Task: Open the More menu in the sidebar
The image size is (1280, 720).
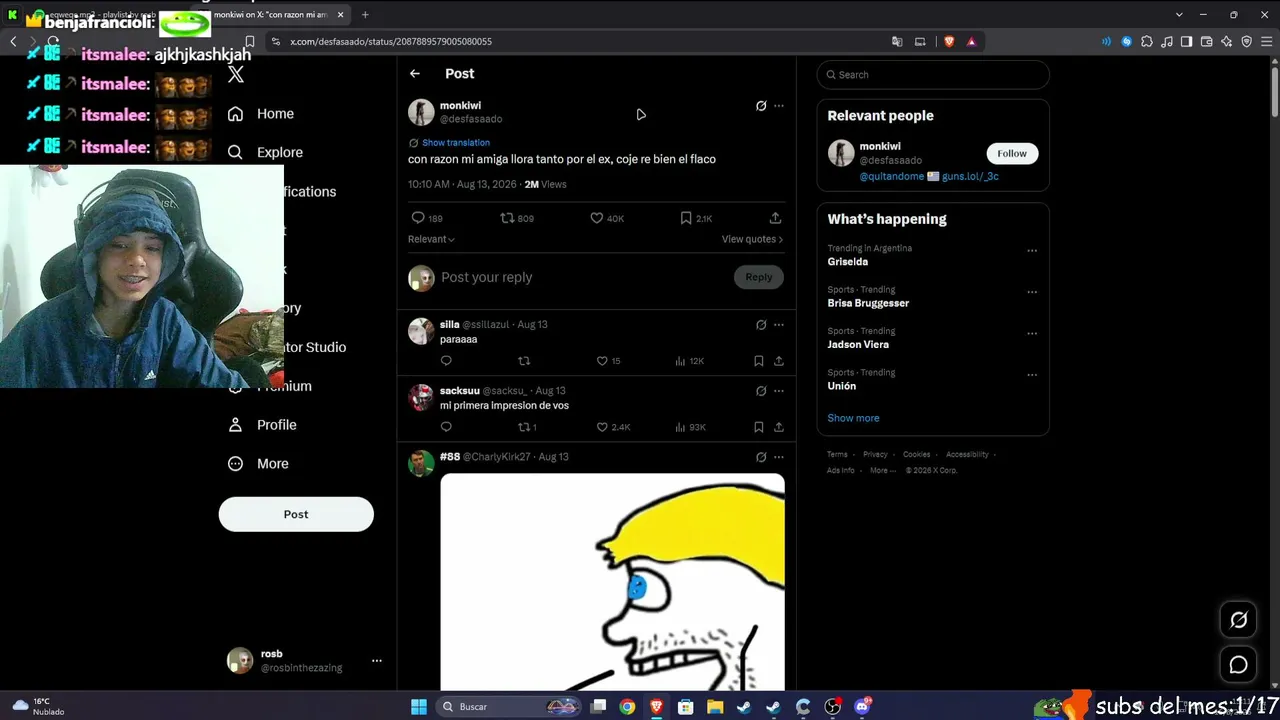Action: click(x=258, y=464)
